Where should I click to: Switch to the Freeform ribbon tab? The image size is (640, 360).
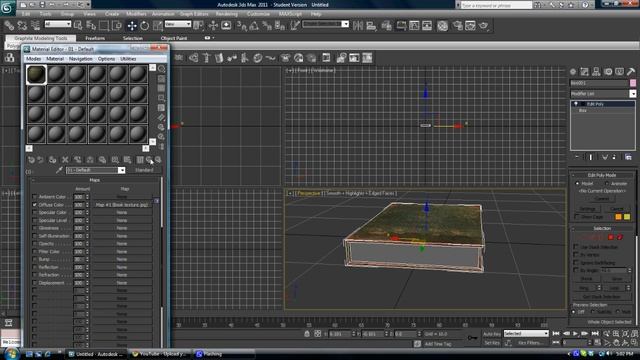(95, 38)
